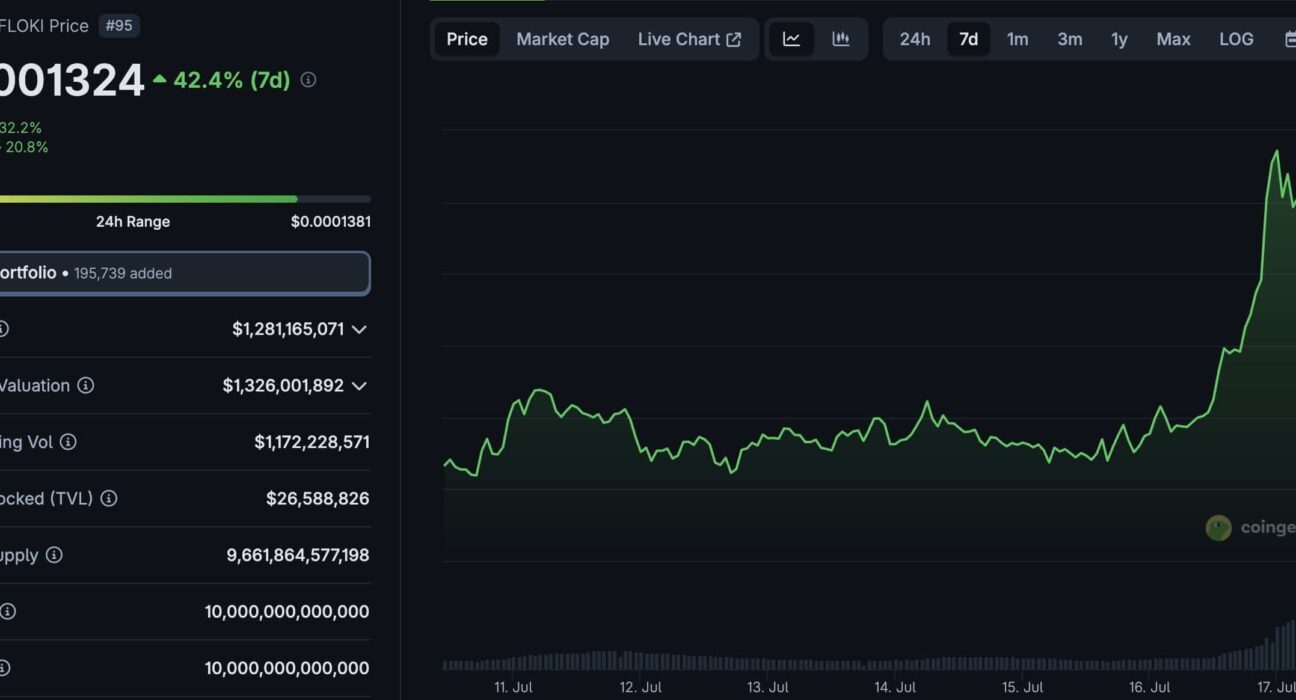Set chart range to Max

[1173, 39]
